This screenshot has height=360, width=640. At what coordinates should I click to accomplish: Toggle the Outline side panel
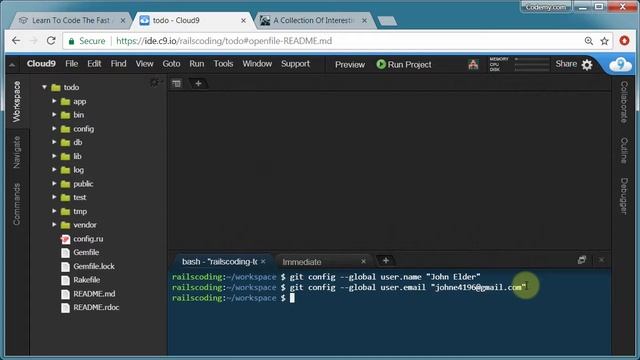click(624, 150)
